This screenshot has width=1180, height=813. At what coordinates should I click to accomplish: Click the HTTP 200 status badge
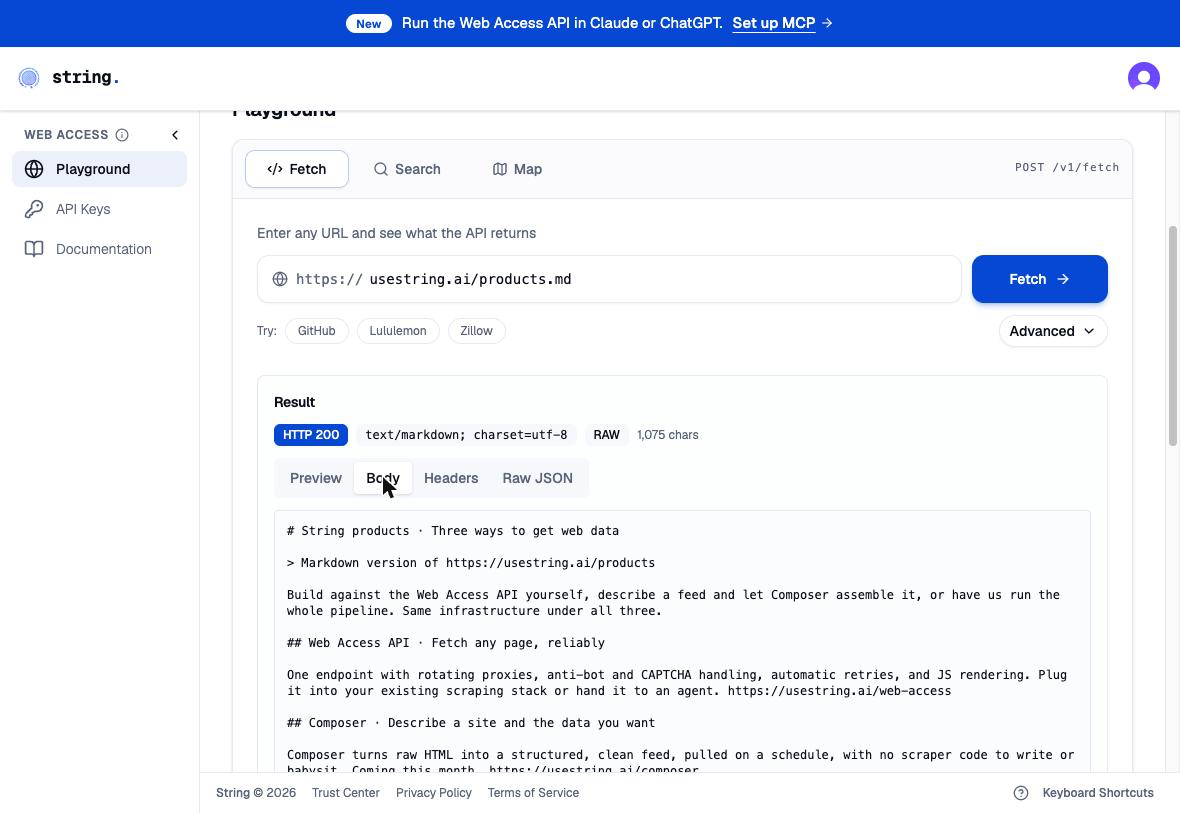(x=311, y=435)
